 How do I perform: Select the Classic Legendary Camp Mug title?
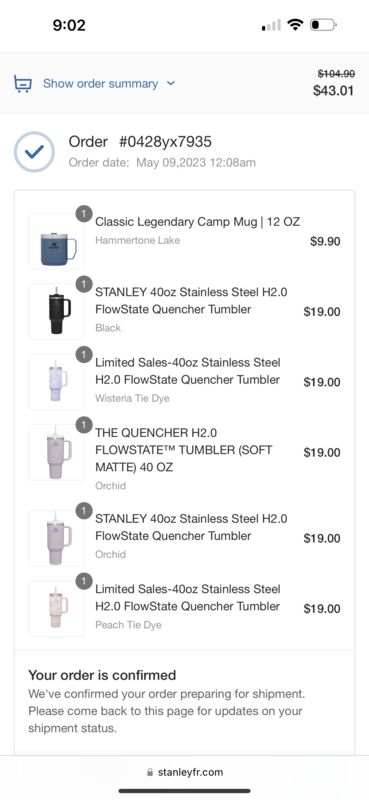[198, 222]
